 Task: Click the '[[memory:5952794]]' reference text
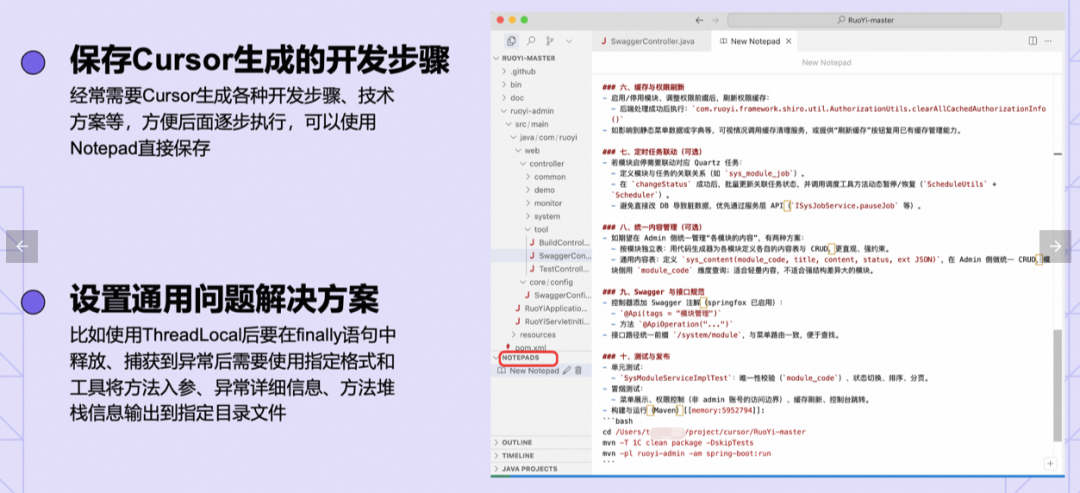723,410
